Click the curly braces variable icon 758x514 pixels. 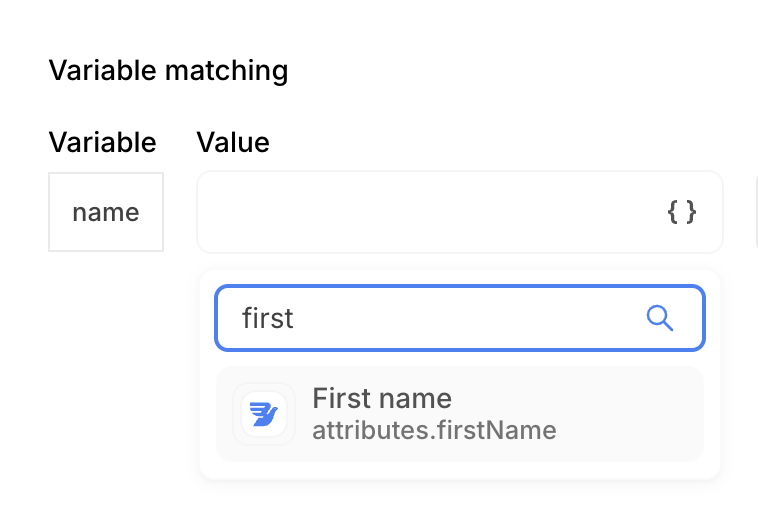681,212
